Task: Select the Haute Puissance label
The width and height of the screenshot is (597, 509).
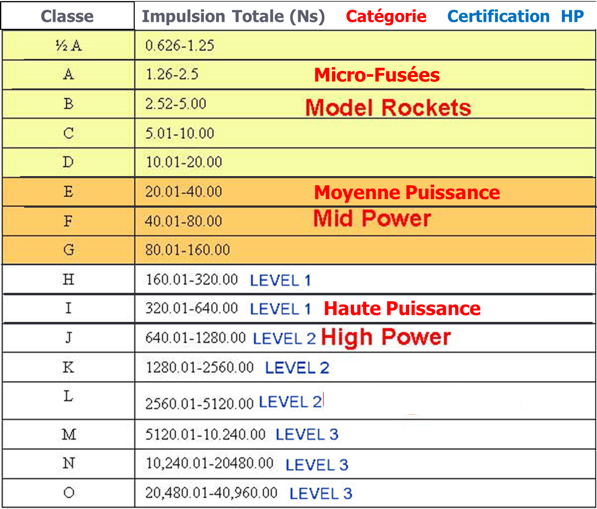Action: click(x=402, y=308)
